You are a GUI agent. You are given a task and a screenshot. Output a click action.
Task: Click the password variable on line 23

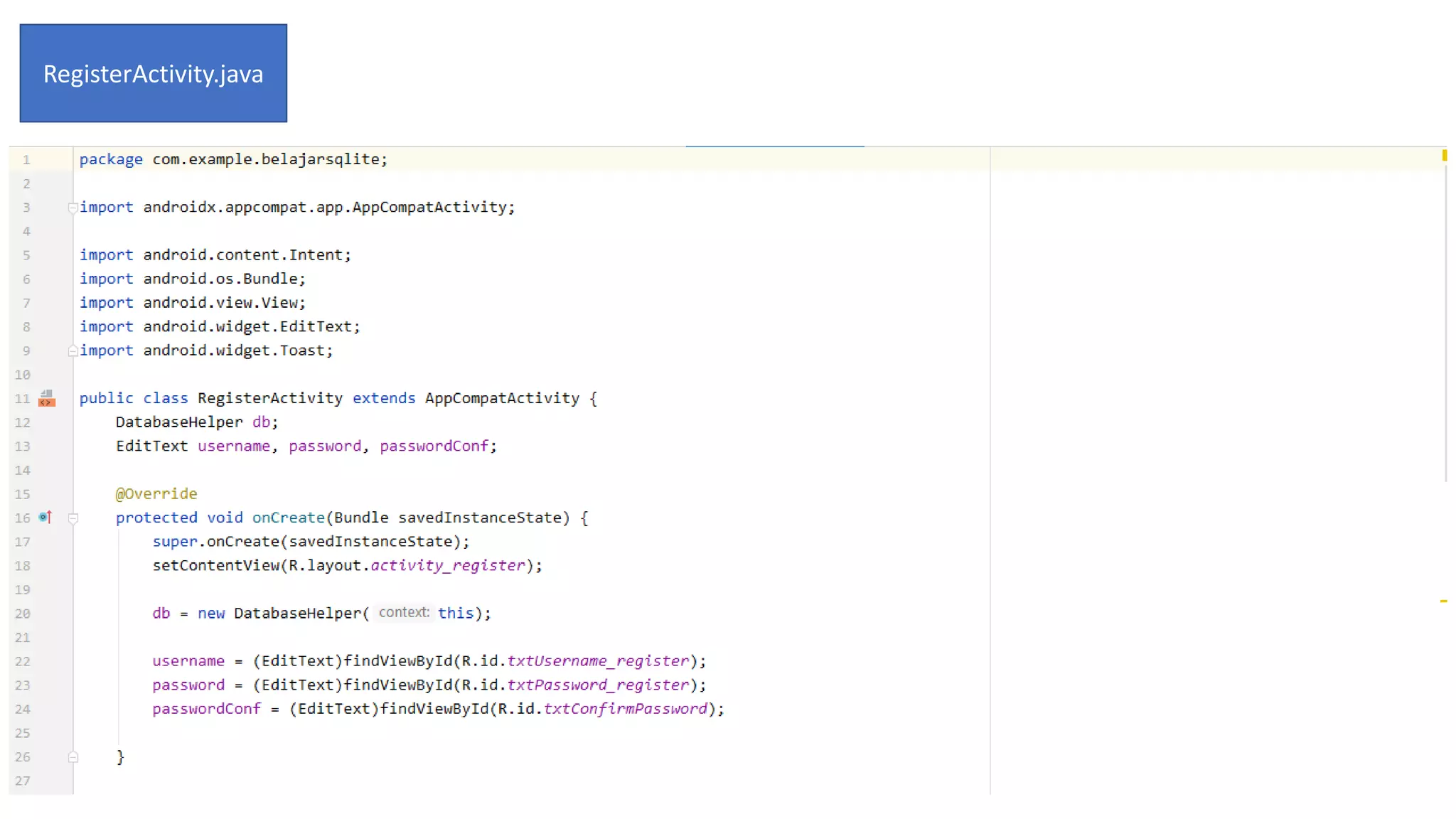188,685
